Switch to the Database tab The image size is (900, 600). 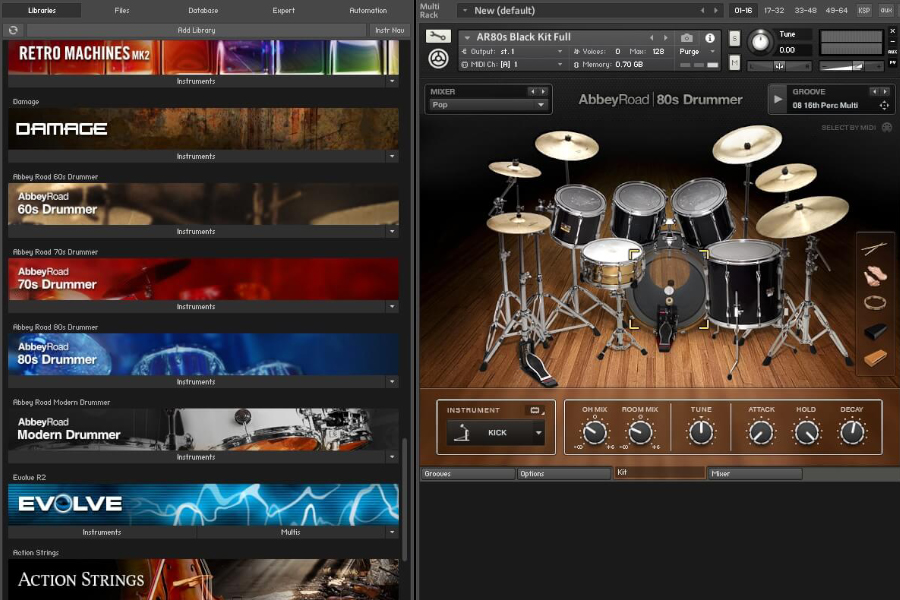(x=203, y=10)
